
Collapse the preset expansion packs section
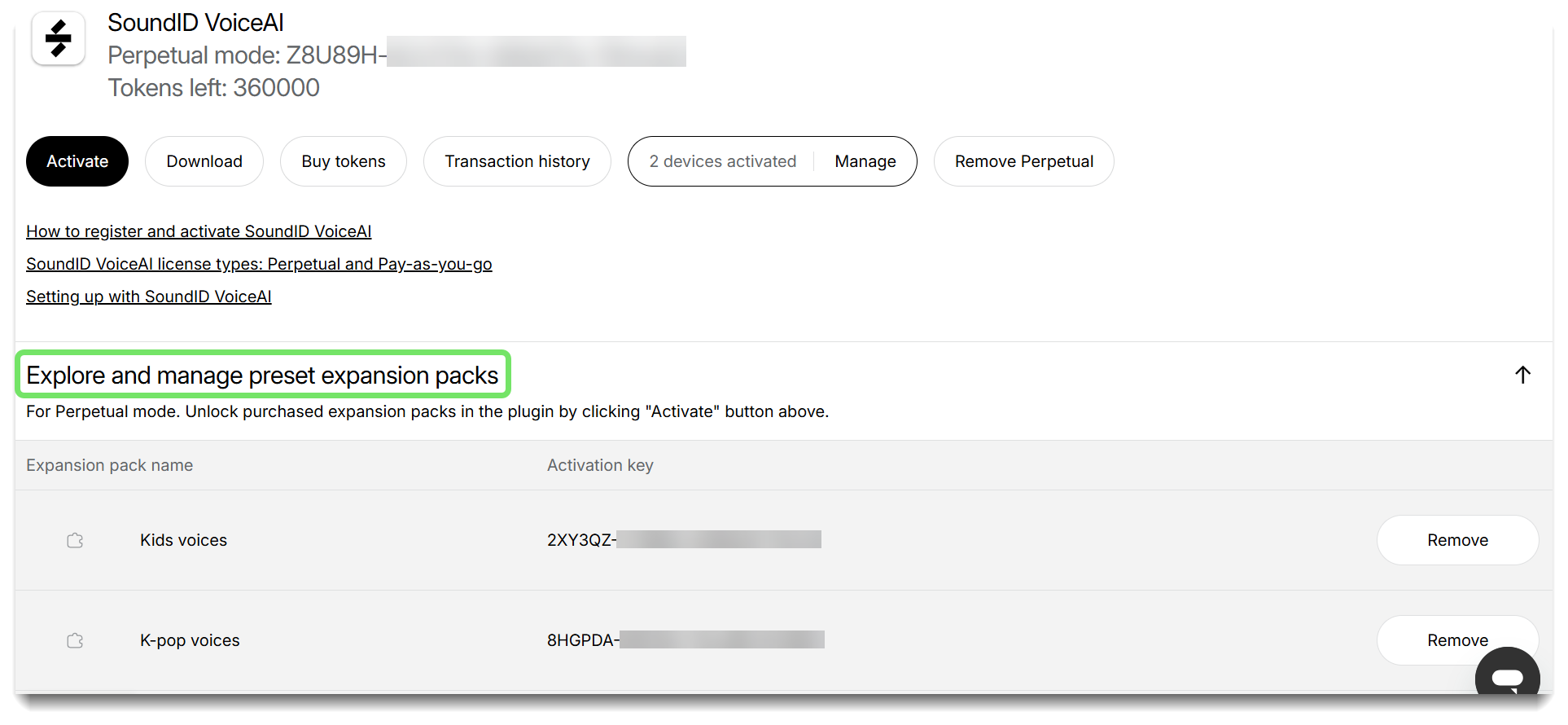[x=1522, y=375]
